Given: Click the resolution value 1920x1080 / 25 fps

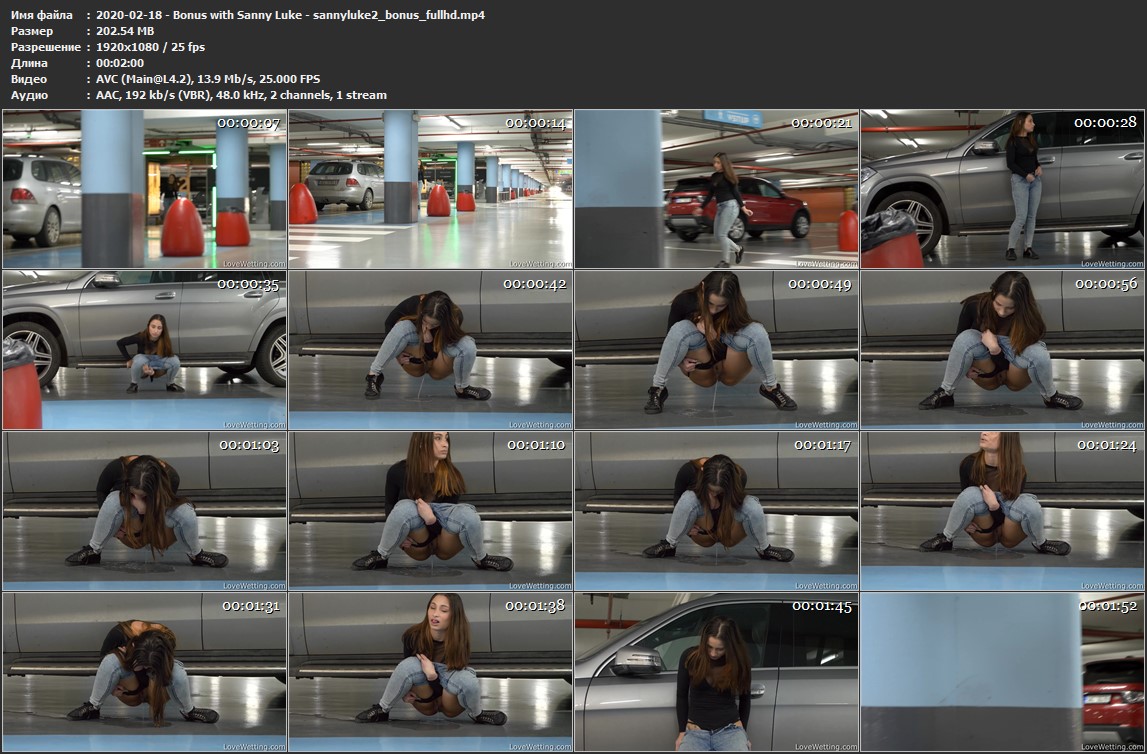Looking at the screenshot, I should point(151,47).
